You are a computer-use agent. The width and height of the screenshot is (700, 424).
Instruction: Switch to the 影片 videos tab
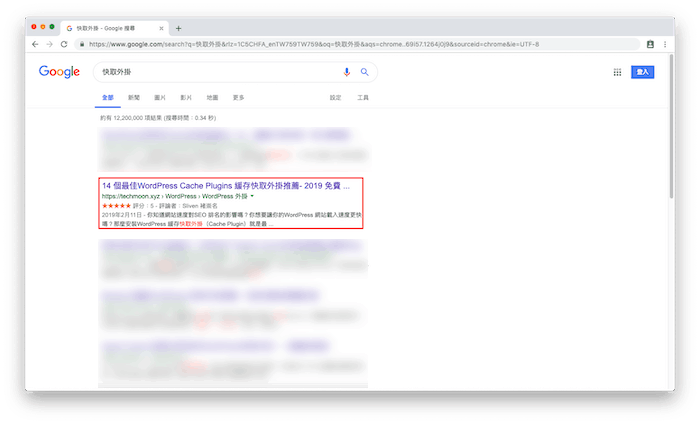[x=186, y=98]
